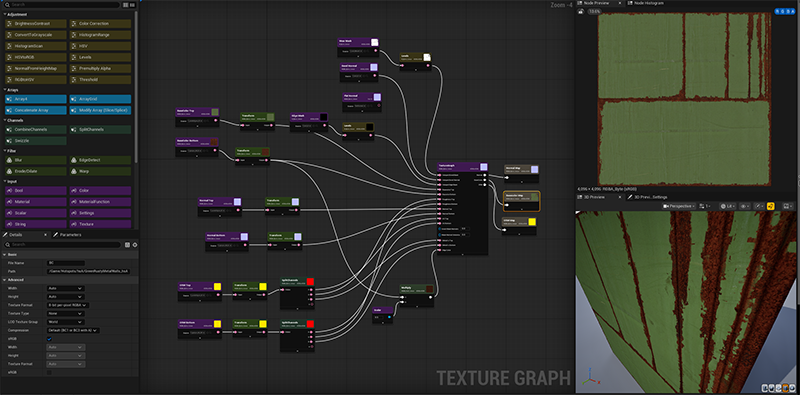Click the Concatenate Array node icon
The width and height of the screenshot is (800, 395).
tap(10, 110)
